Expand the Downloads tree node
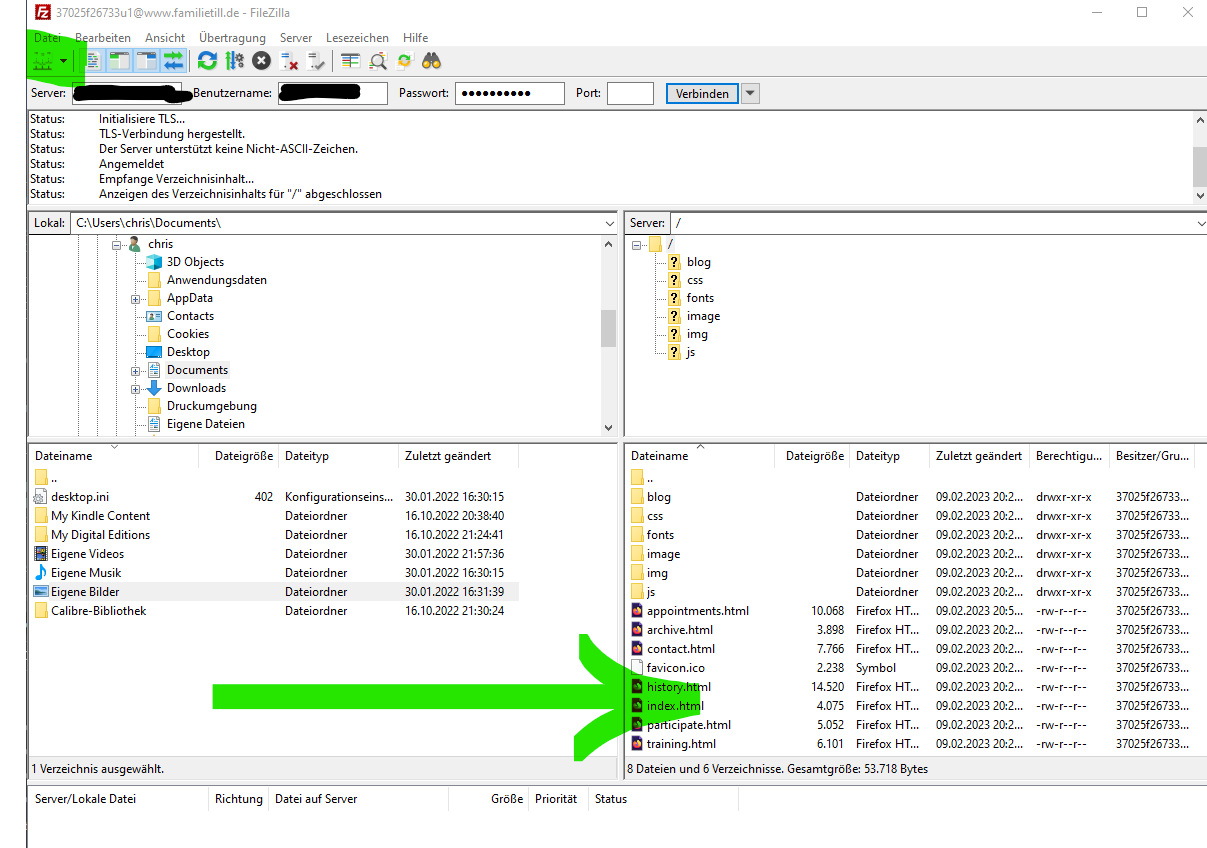The image size is (1207, 848). coord(136,388)
